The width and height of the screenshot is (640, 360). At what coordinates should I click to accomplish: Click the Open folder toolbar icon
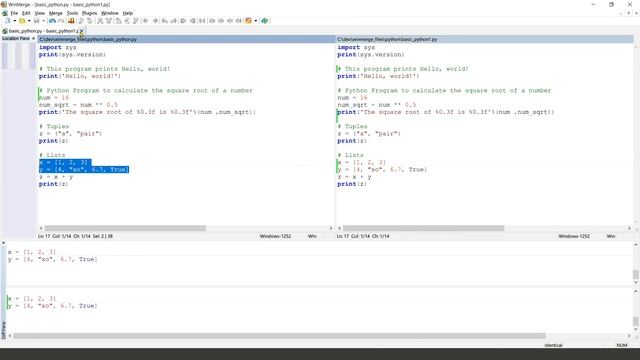(22, 21)
